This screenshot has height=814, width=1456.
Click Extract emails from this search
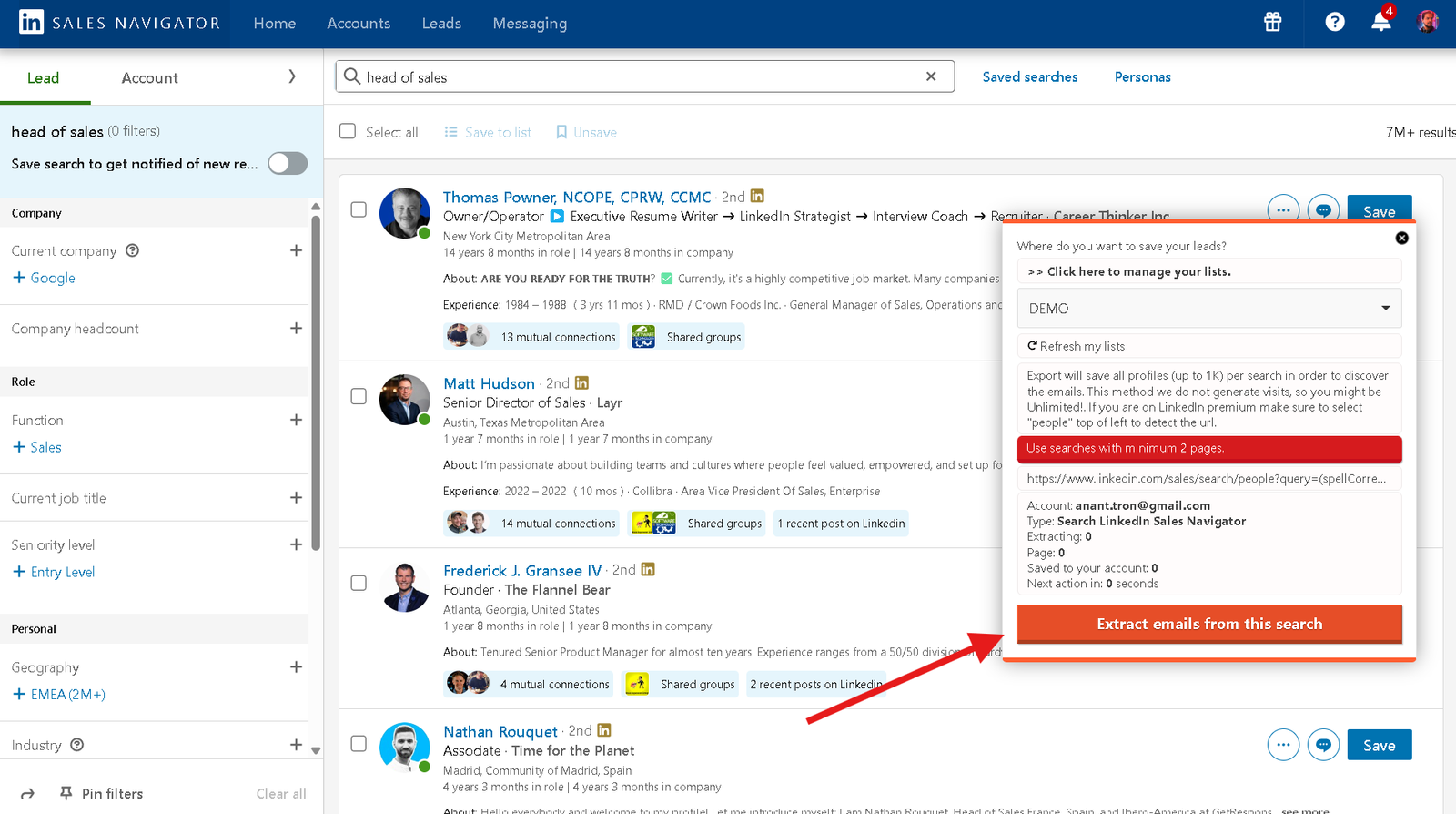coord(1209,625)
